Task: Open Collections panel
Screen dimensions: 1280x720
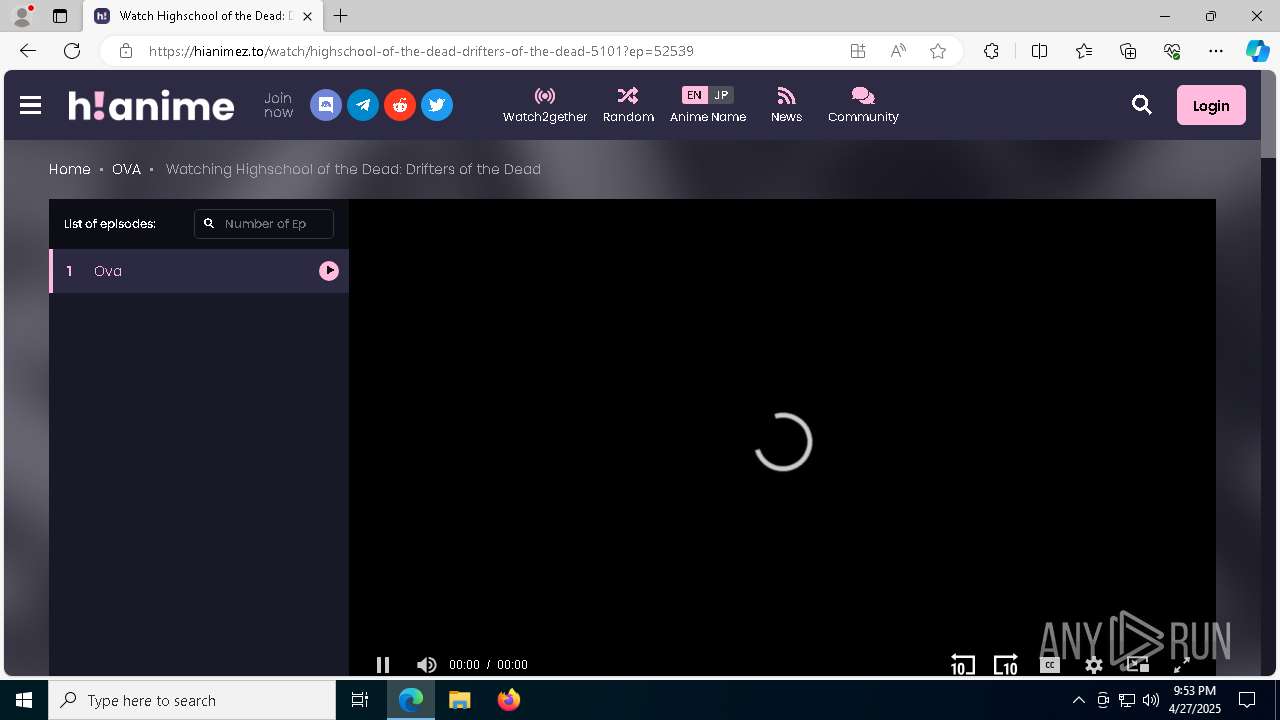Action: click(1128, 51)
